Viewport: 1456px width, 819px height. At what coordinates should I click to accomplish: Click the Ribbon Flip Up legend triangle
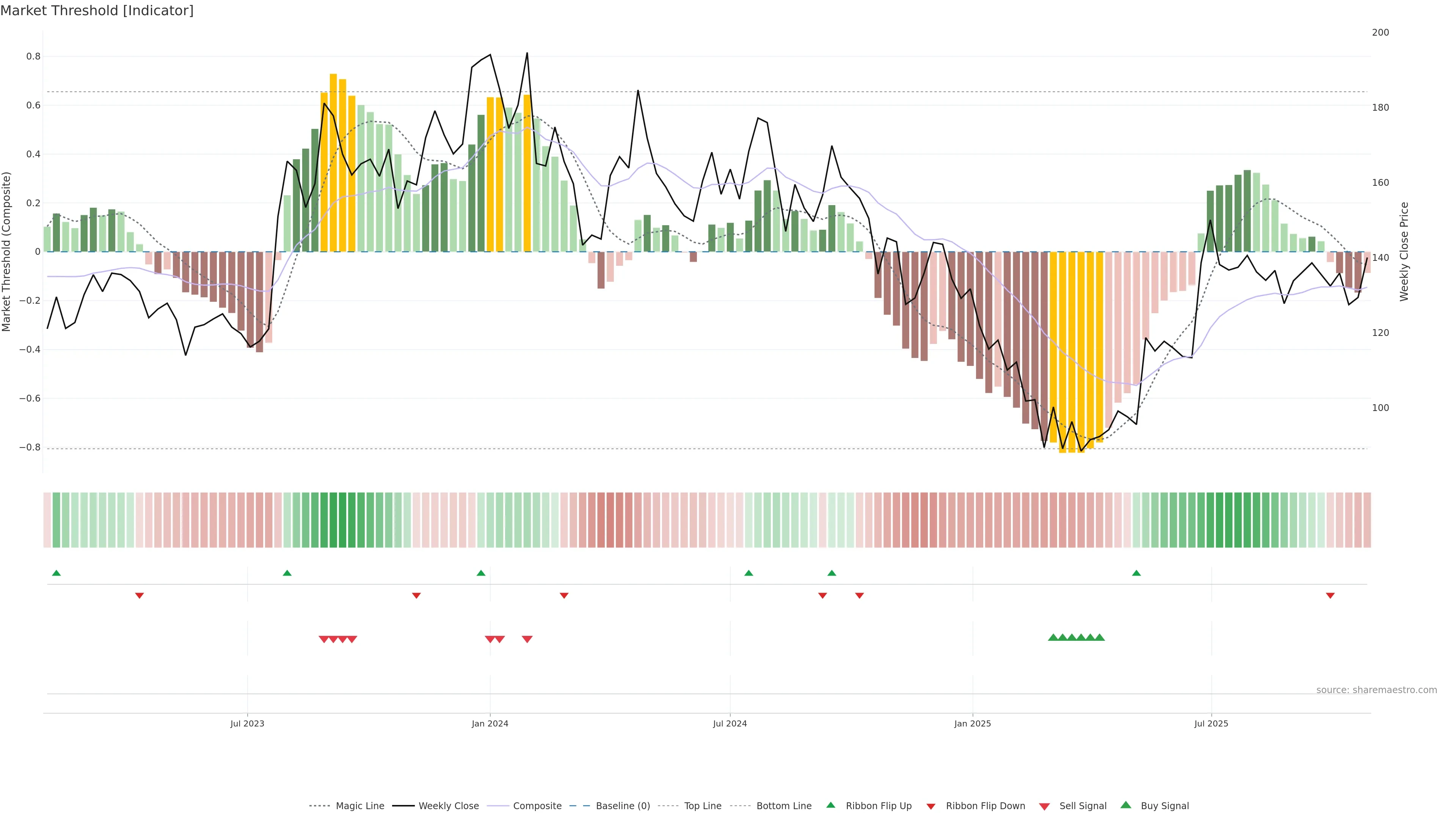[x=830, y=805]
